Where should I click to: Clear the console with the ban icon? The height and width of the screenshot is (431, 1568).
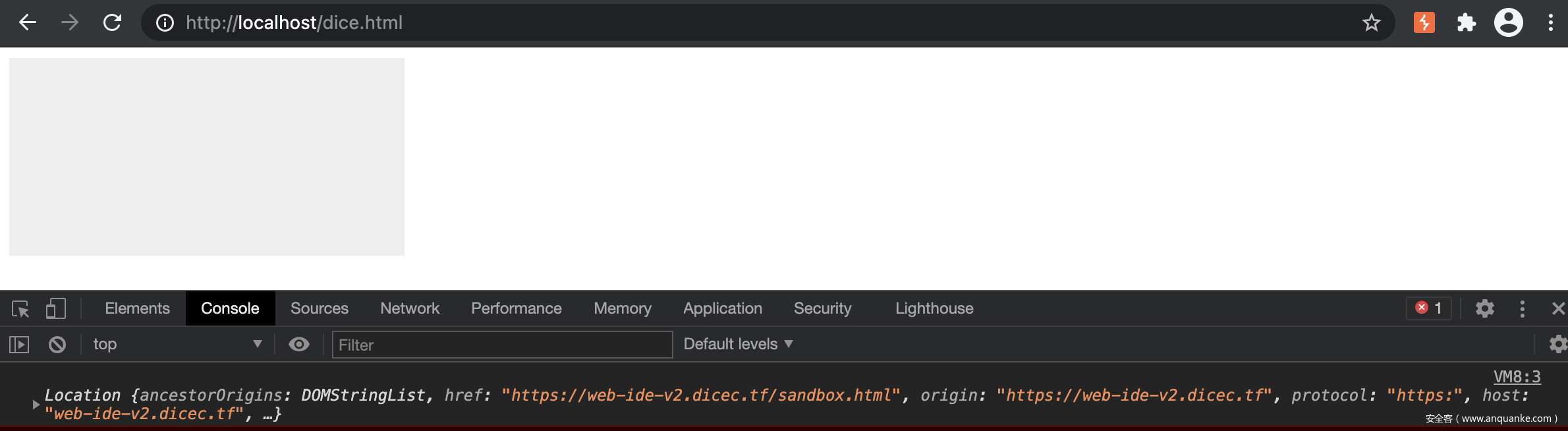(x=57, y=344)
